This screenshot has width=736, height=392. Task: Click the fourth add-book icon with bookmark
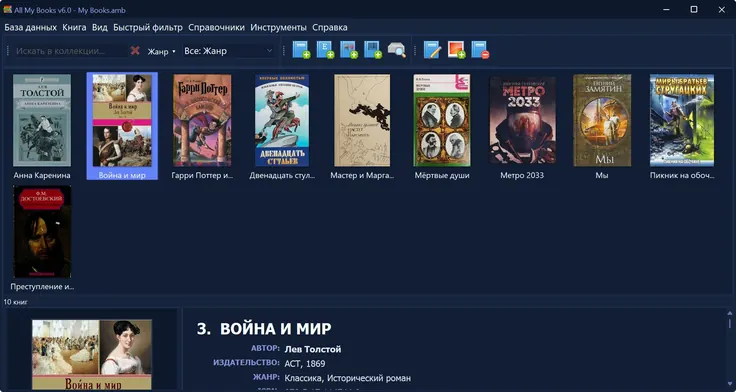coord(373,50)
